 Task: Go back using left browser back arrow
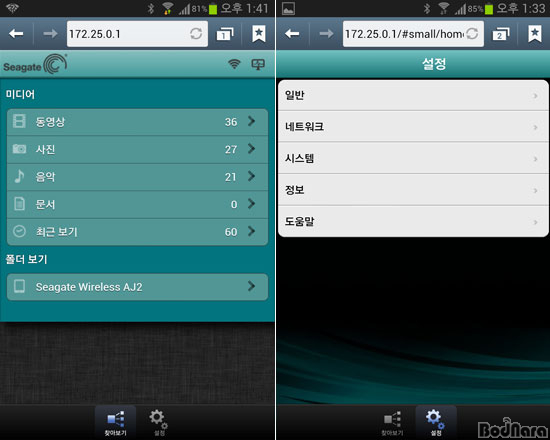click(16, 34)
